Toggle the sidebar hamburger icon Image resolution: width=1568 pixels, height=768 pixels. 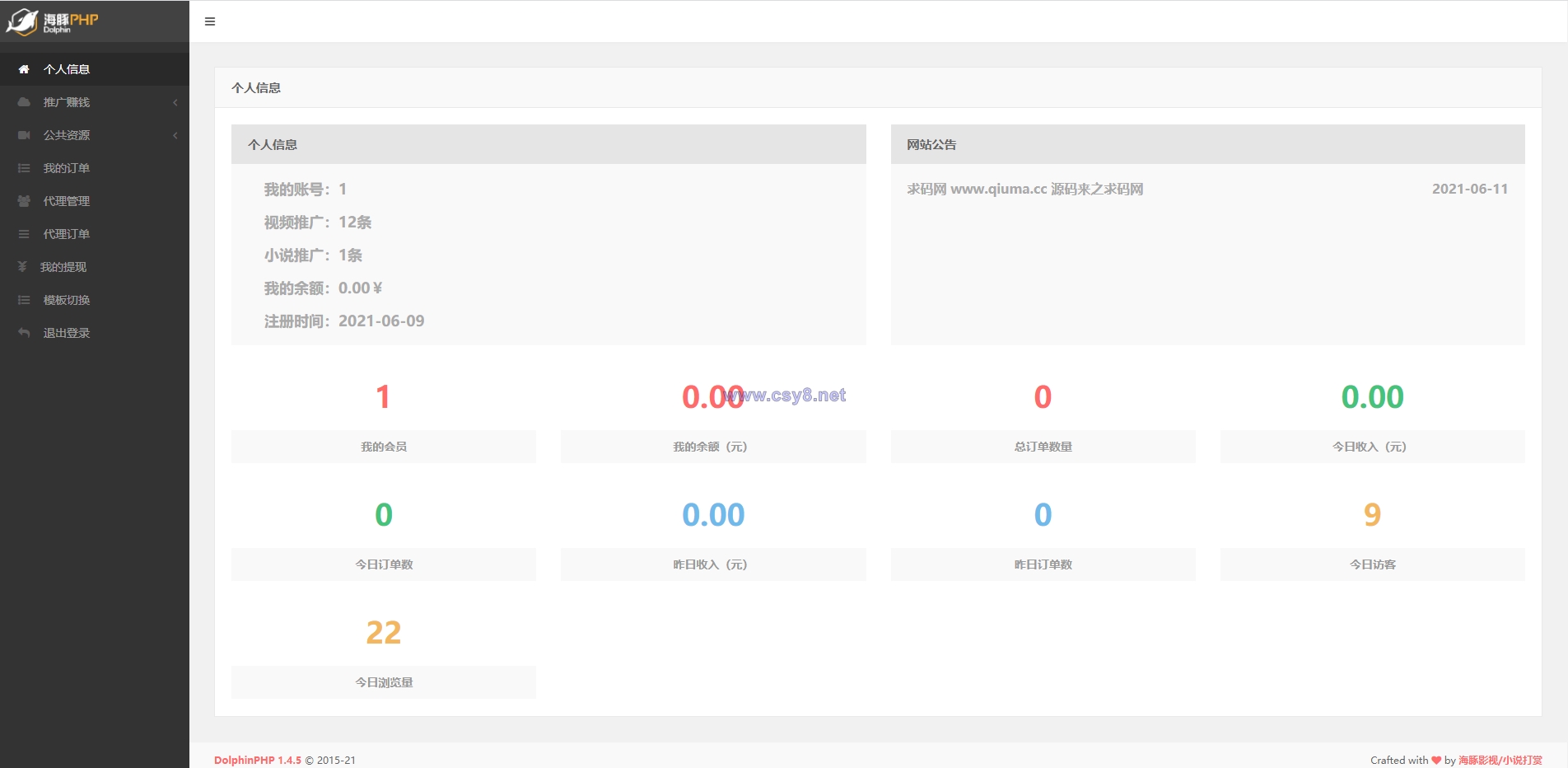210,21
